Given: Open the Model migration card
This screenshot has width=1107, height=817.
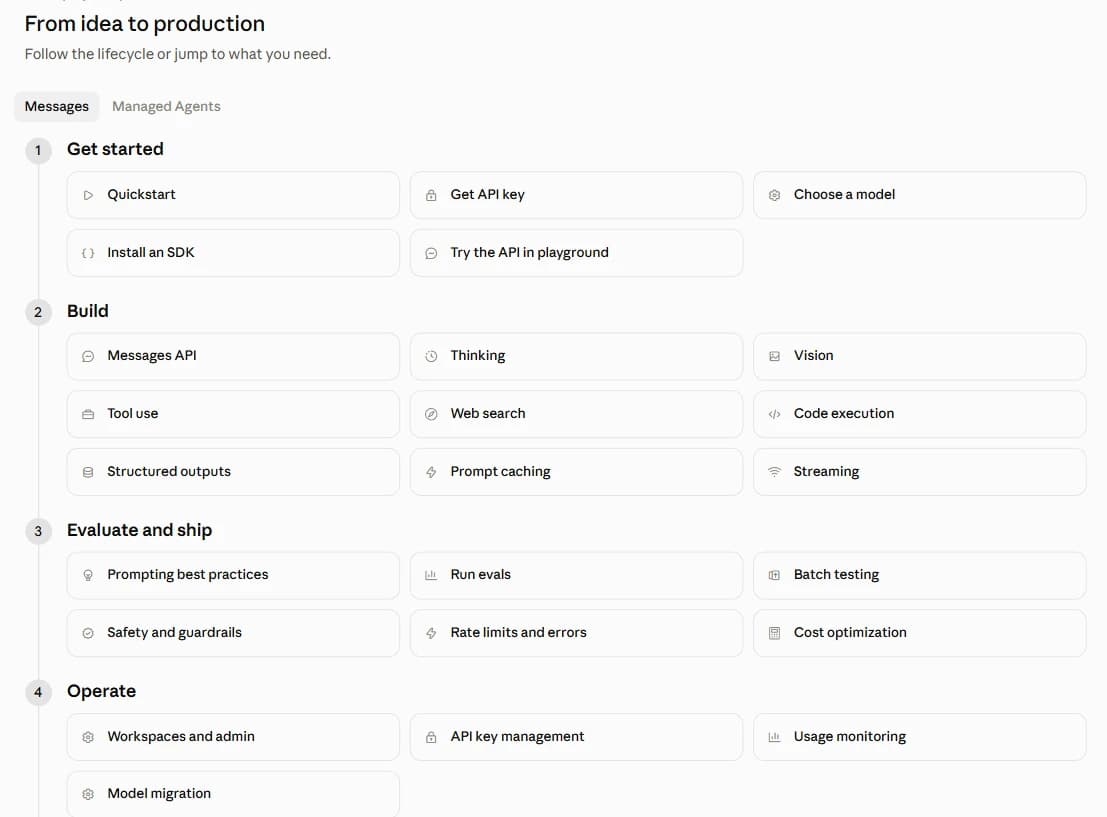Looking at the screenshot, I should [233, 794].
